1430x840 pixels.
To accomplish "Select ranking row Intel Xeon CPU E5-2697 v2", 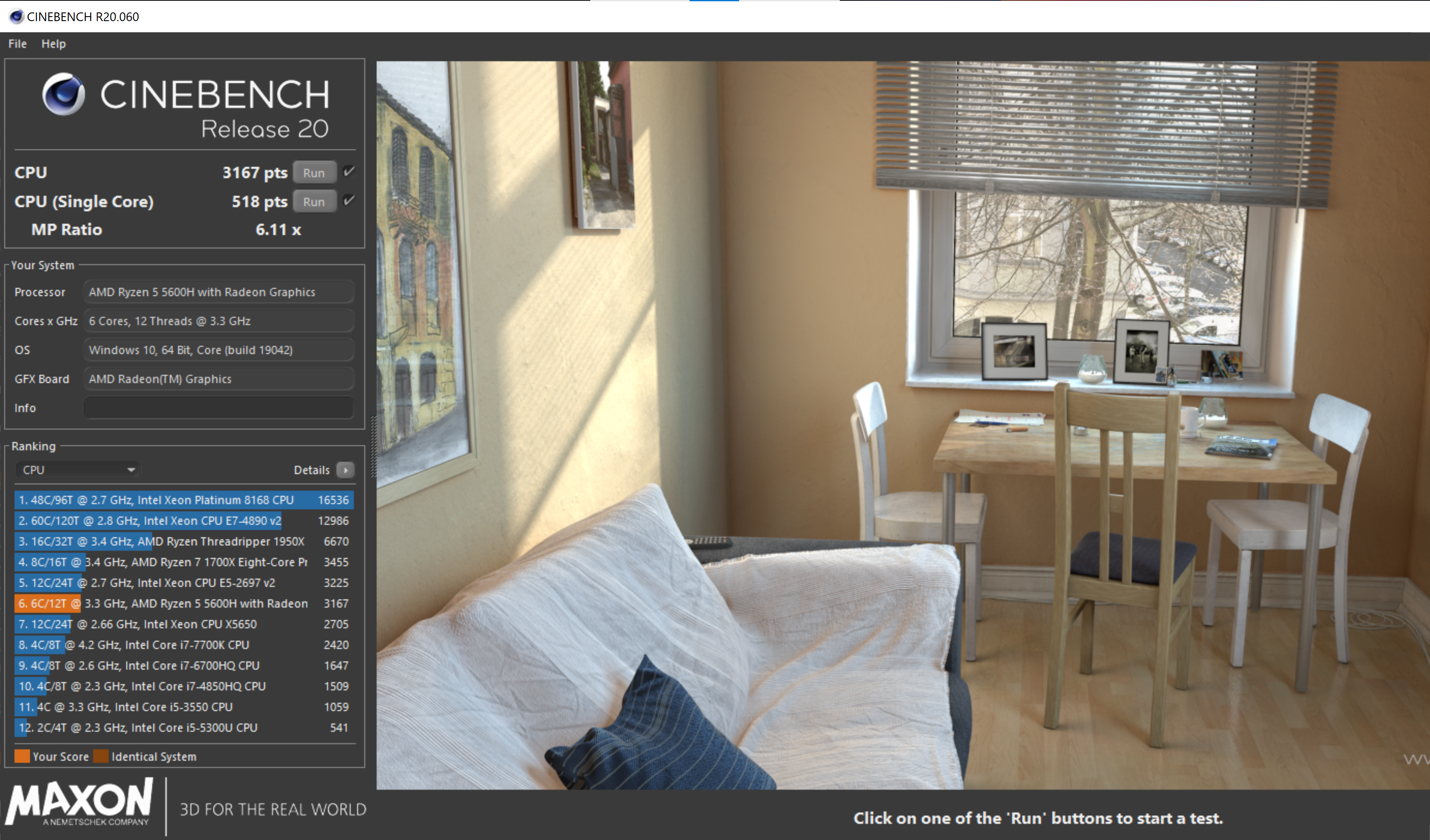I will coord(184,583).
